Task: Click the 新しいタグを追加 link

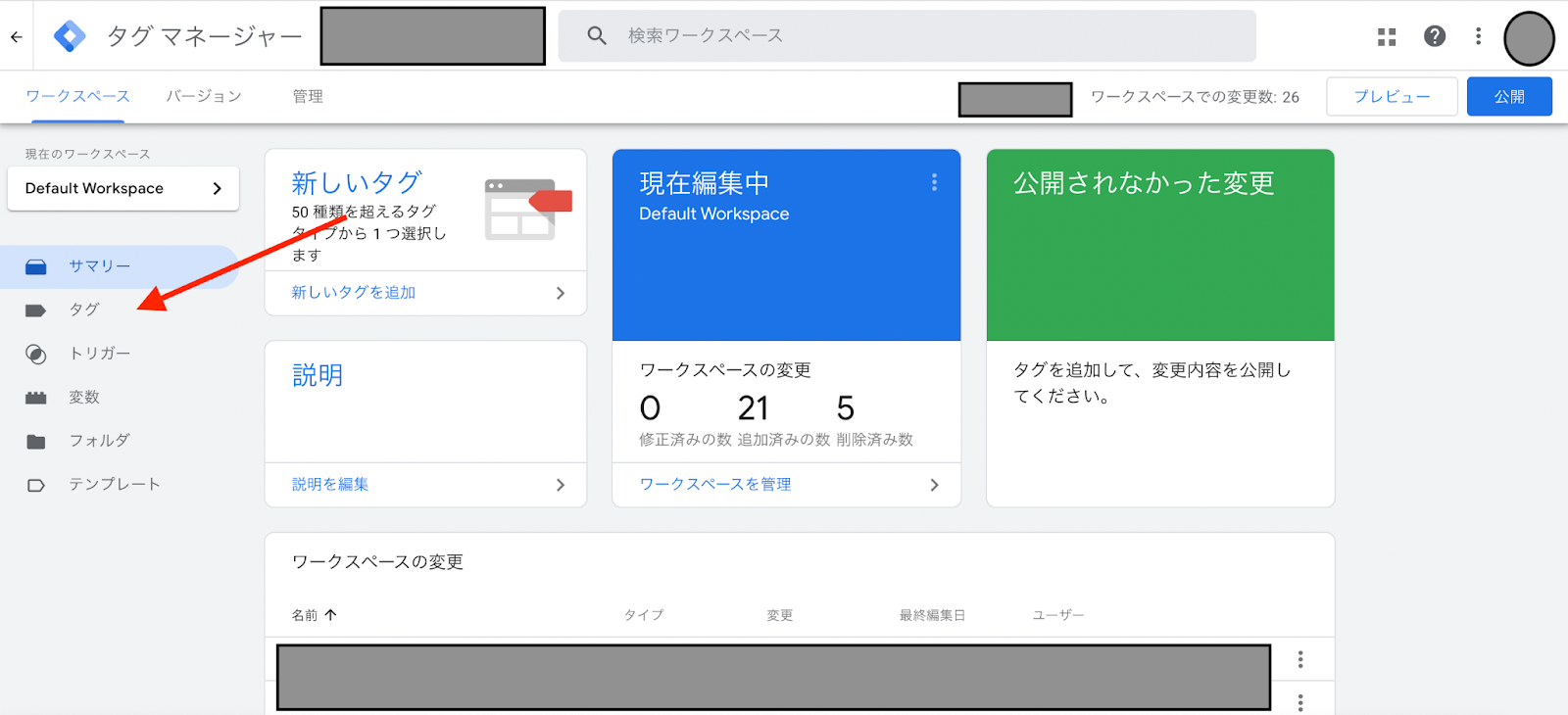Action: [x=354, y=293]
